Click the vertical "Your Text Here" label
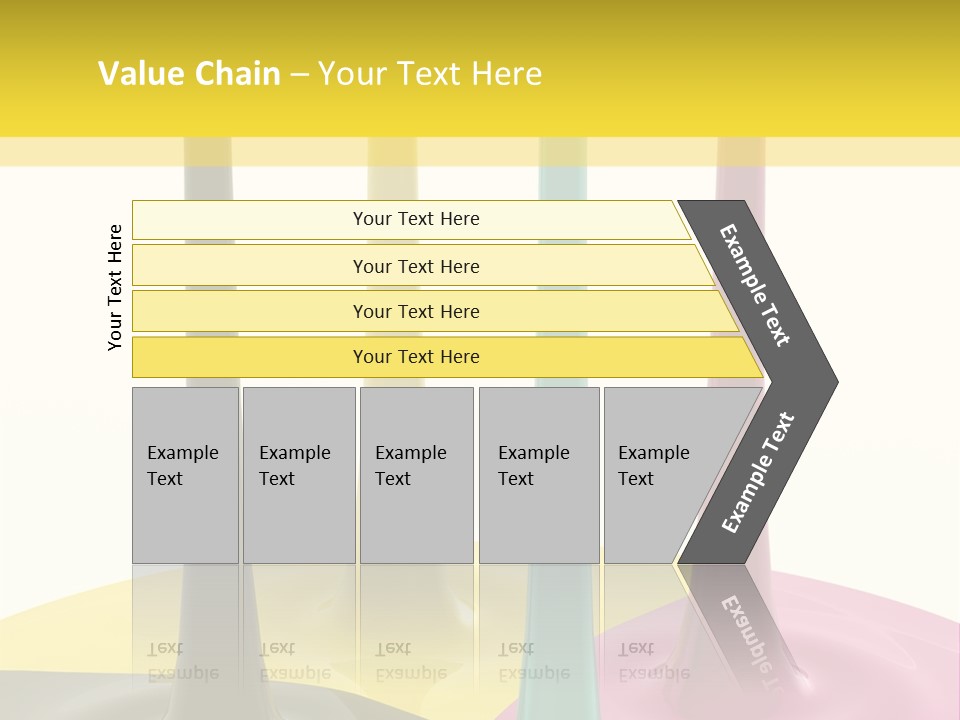 coord(115,287)
